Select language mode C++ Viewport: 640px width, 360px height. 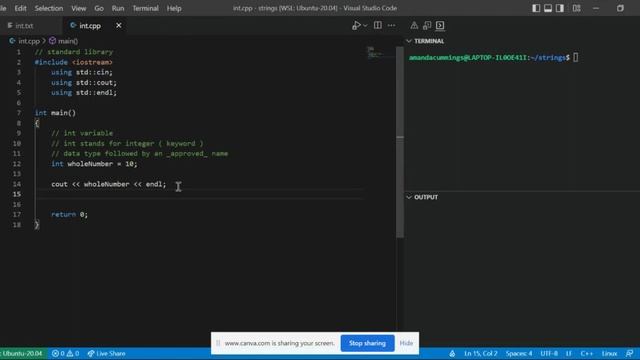pos(587,353)
